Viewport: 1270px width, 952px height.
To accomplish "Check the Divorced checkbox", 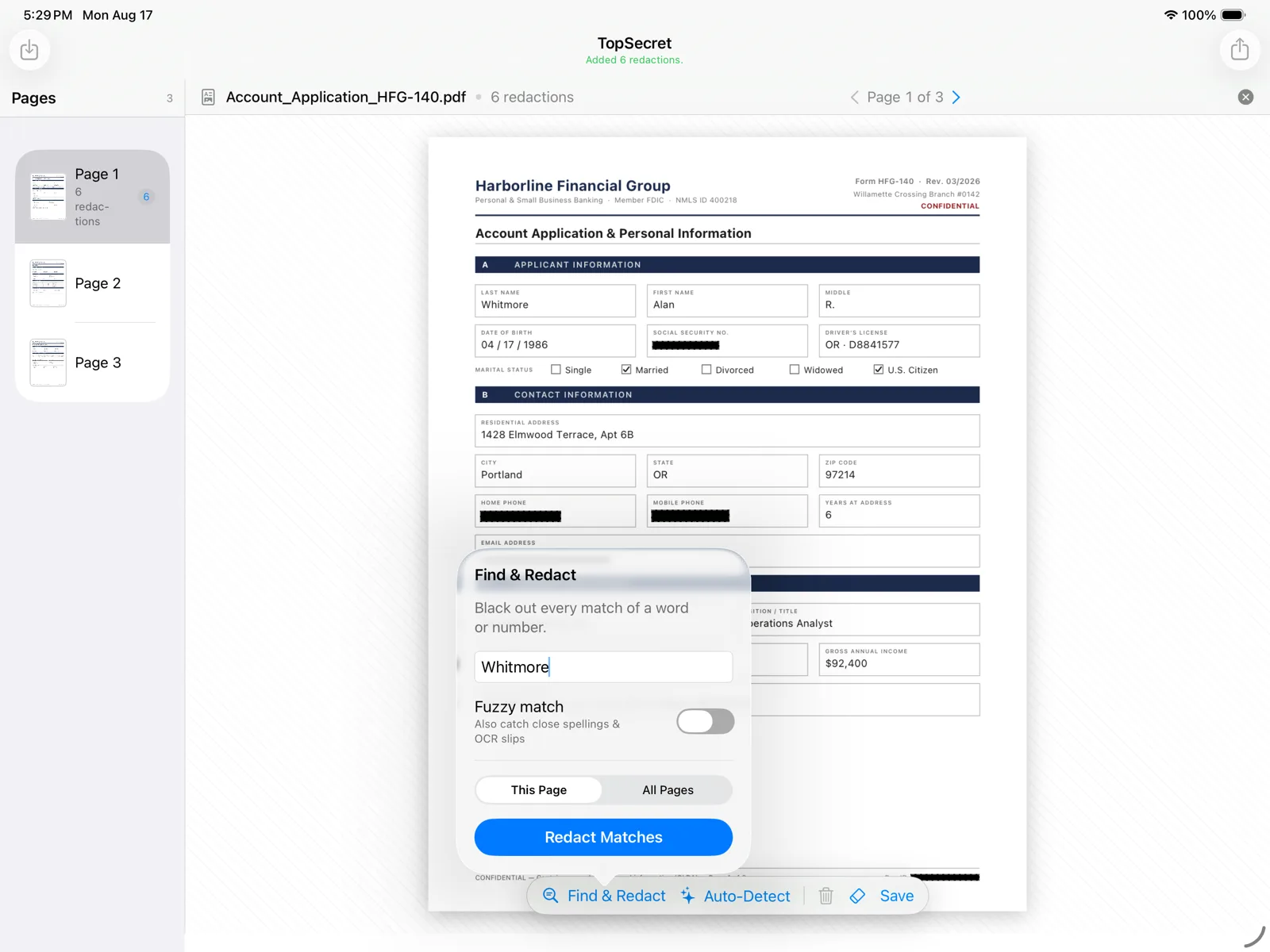I will click(706, 370).
